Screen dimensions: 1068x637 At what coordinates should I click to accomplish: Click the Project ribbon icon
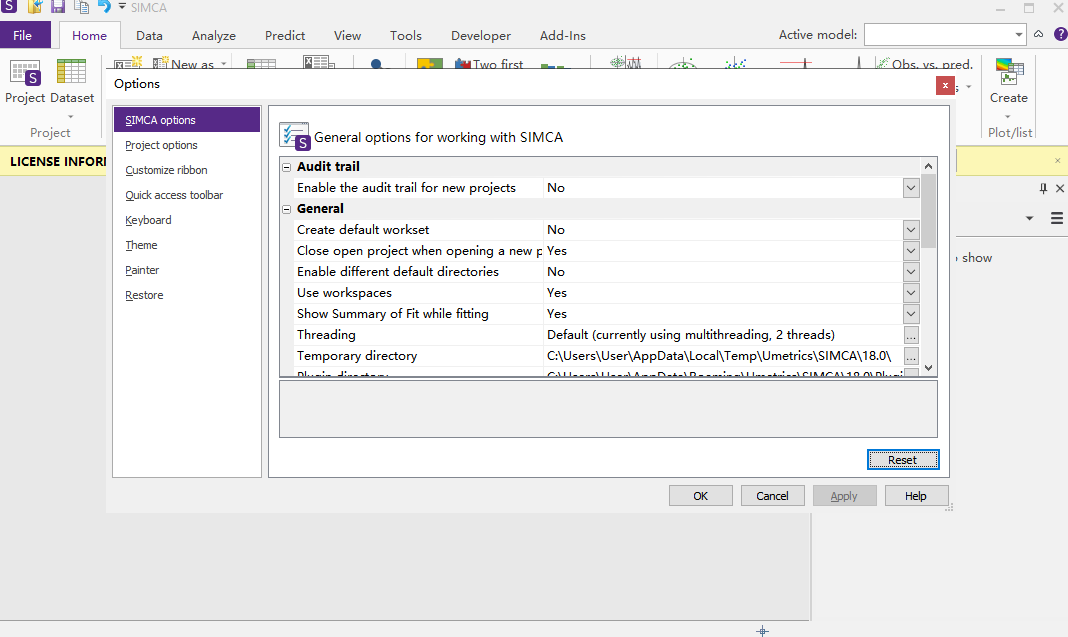point(25,82)
